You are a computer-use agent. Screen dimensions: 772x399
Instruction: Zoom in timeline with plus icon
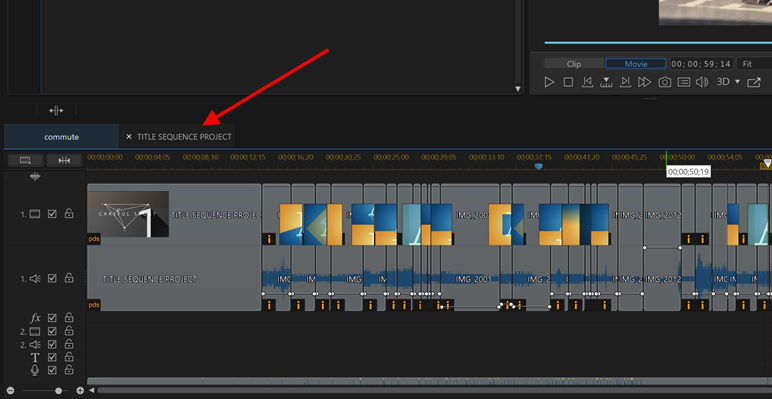pyautogui.click(x=80, y=391)
